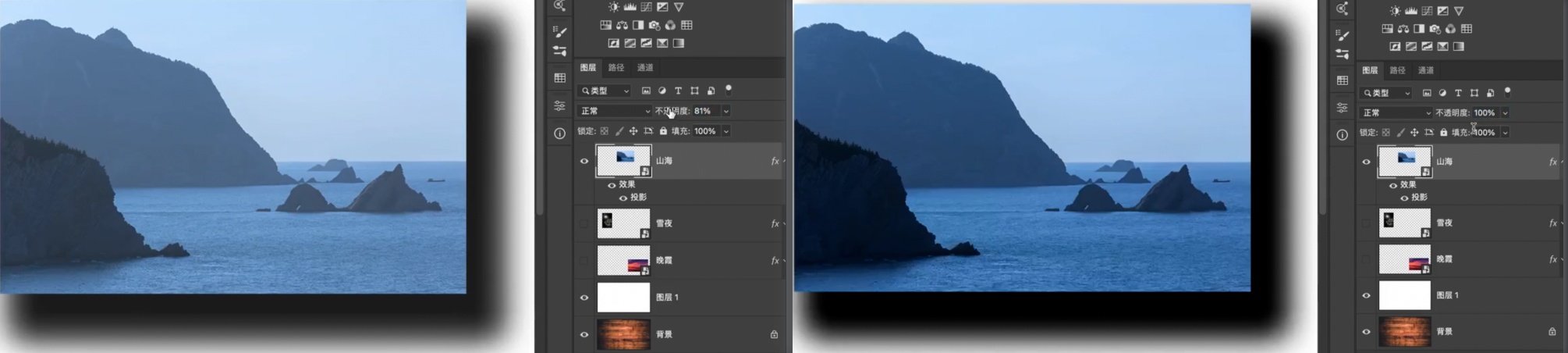Open 类型 filter dropdown in right panel
The width and height of the screenshot is (1568, 353).
point(1386,93)
